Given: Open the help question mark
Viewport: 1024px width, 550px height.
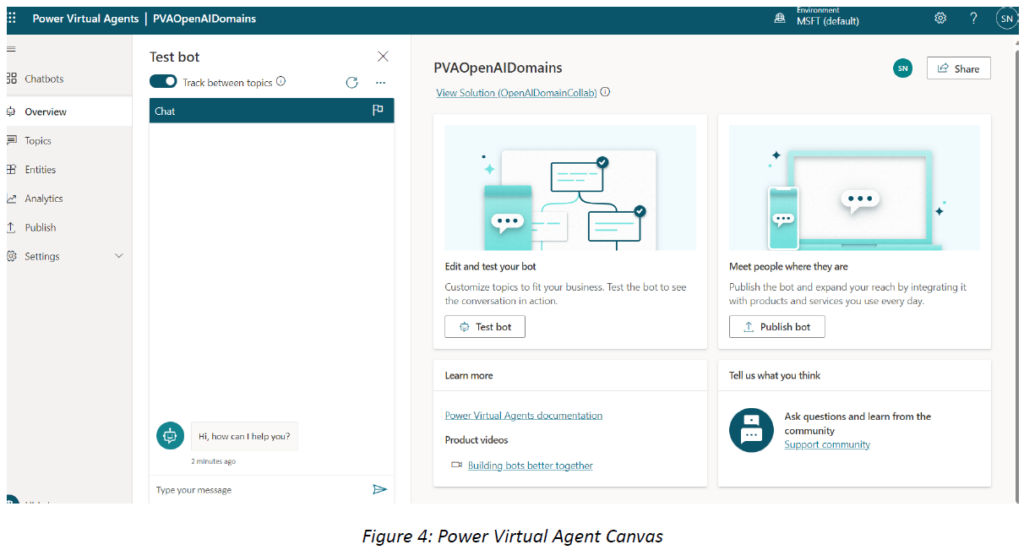Looking at the screenshot, I should (974, 18).
